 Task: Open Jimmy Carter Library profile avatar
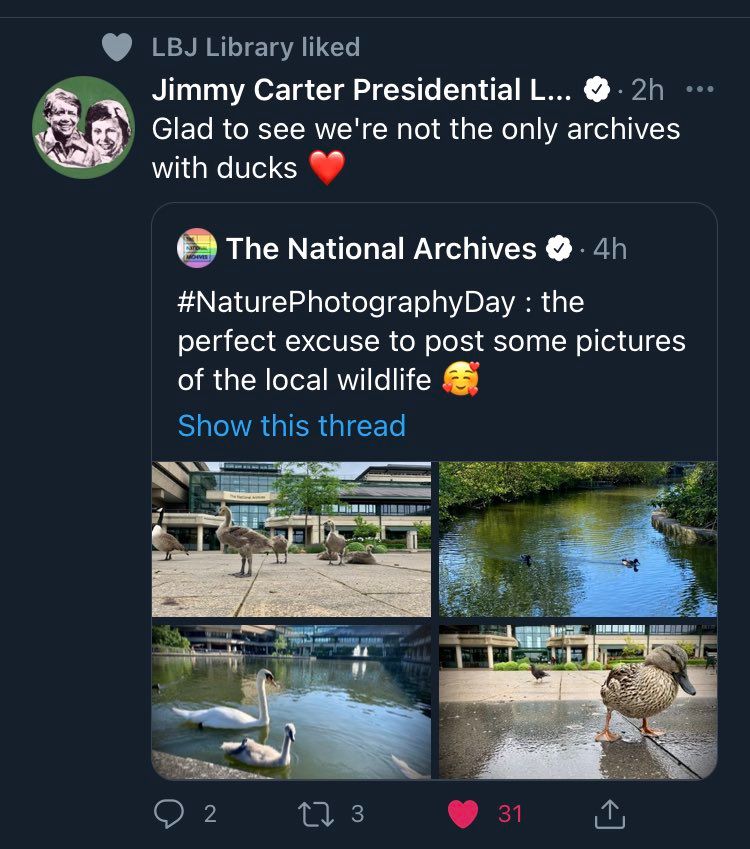pos(84,127)
